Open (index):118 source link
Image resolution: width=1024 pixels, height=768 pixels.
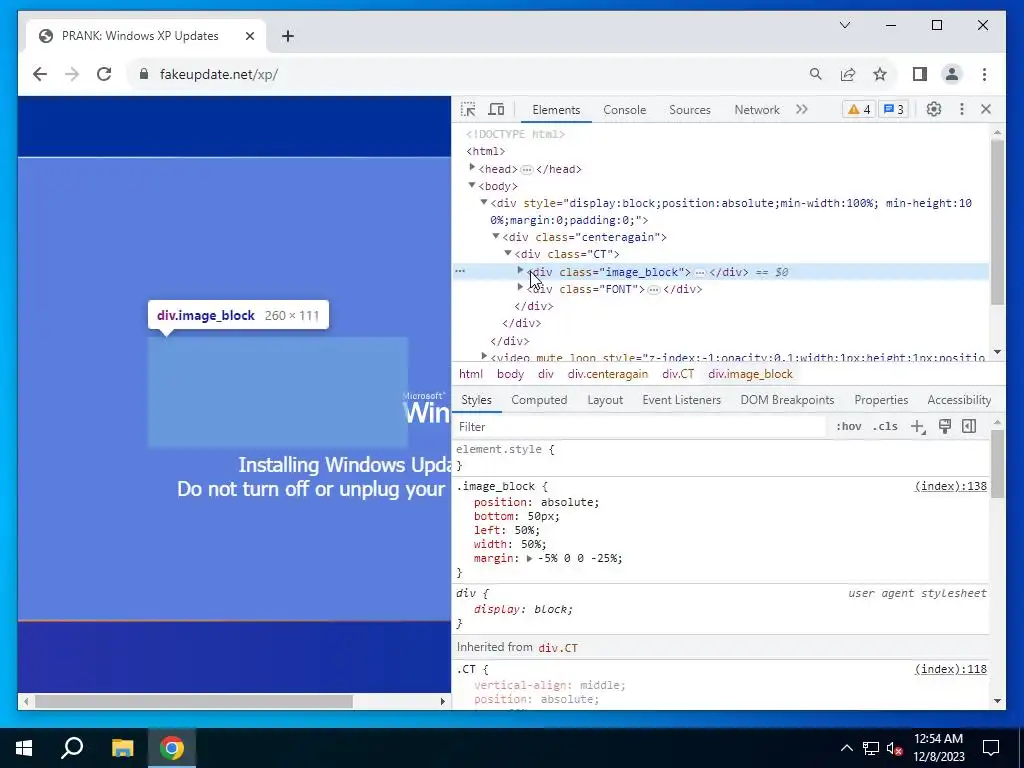click(951, 669)
